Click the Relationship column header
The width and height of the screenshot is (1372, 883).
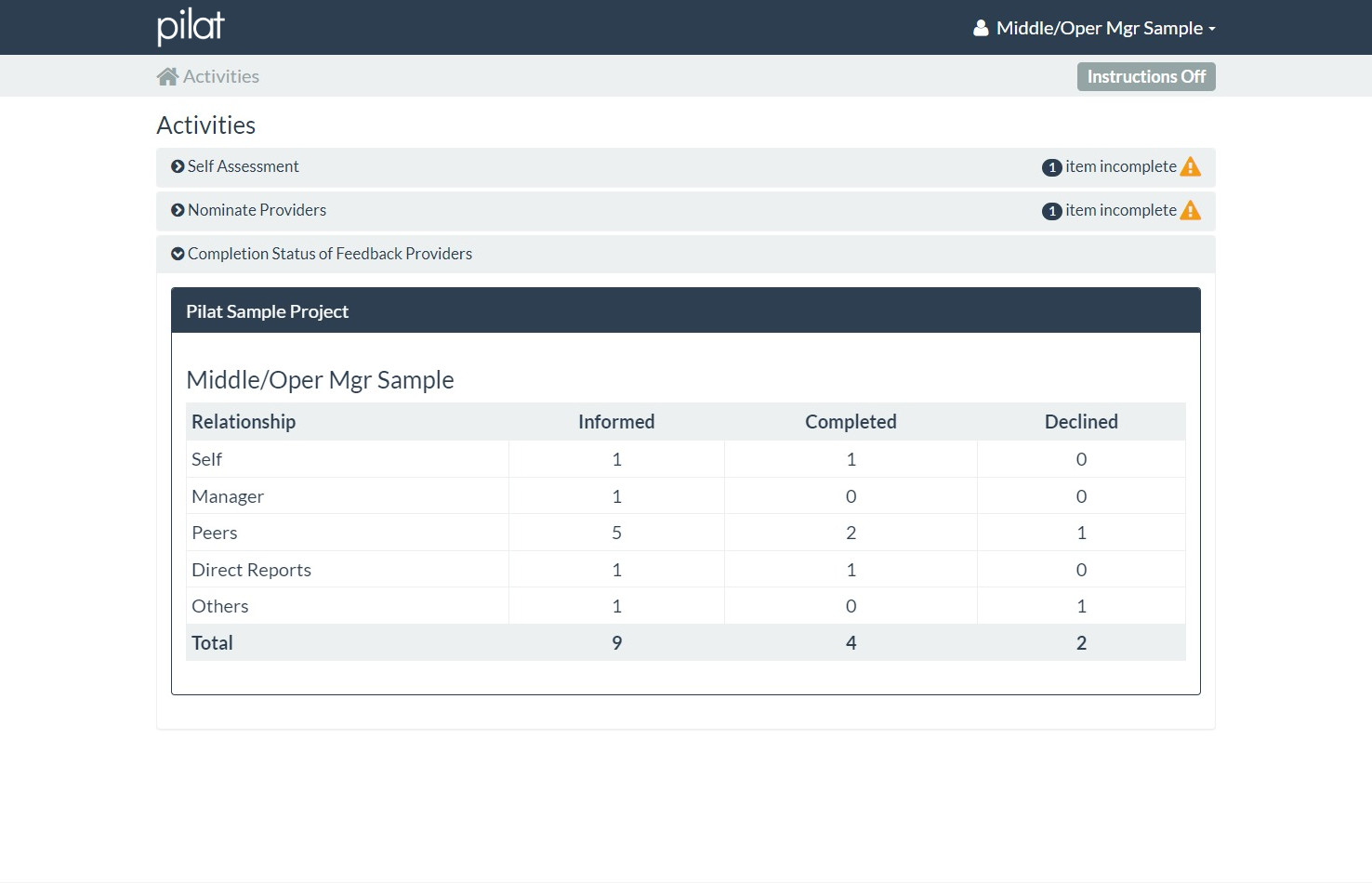tap(244, 422)
